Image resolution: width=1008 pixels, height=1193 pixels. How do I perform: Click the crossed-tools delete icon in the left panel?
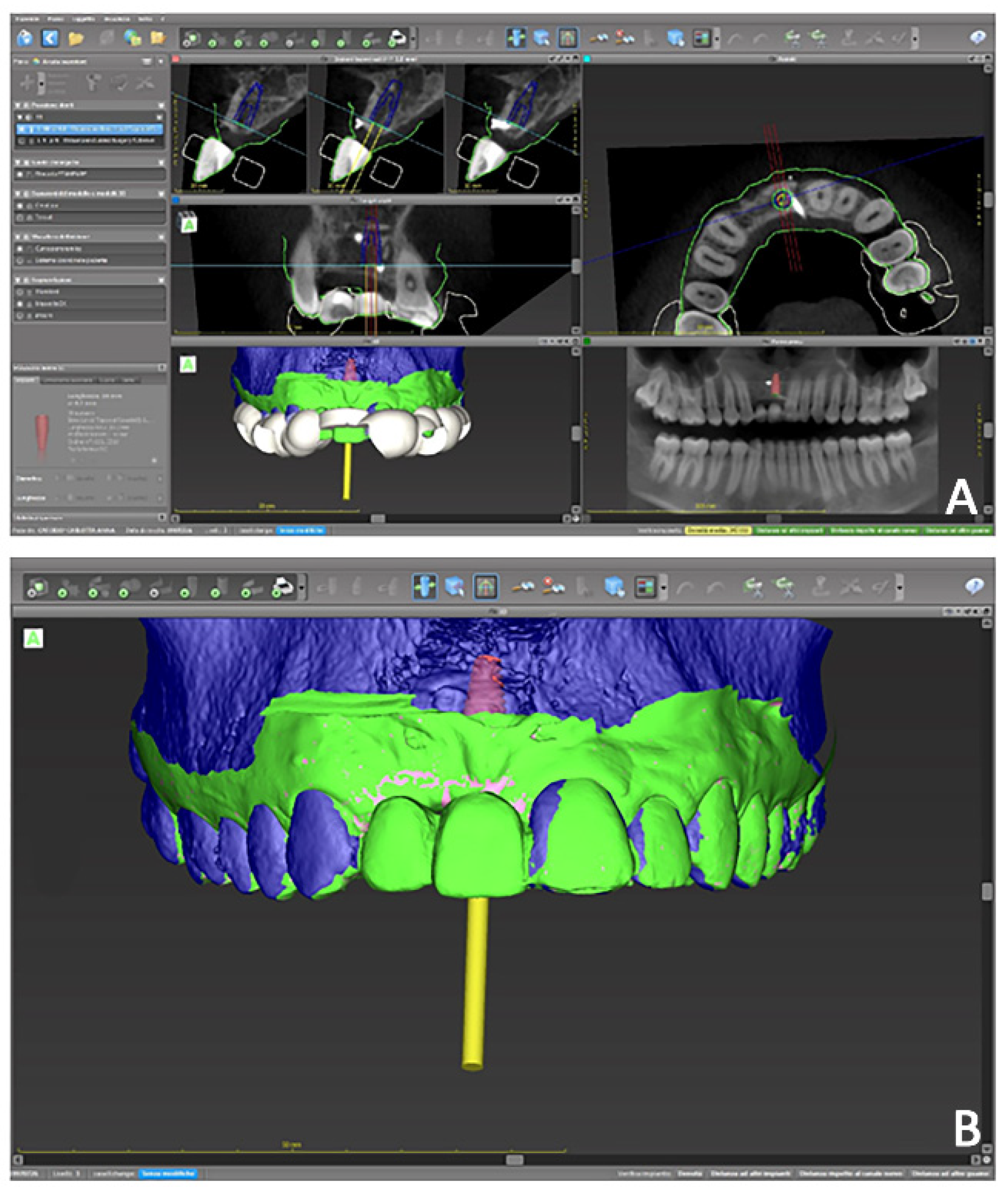click(x=145, y=83)
